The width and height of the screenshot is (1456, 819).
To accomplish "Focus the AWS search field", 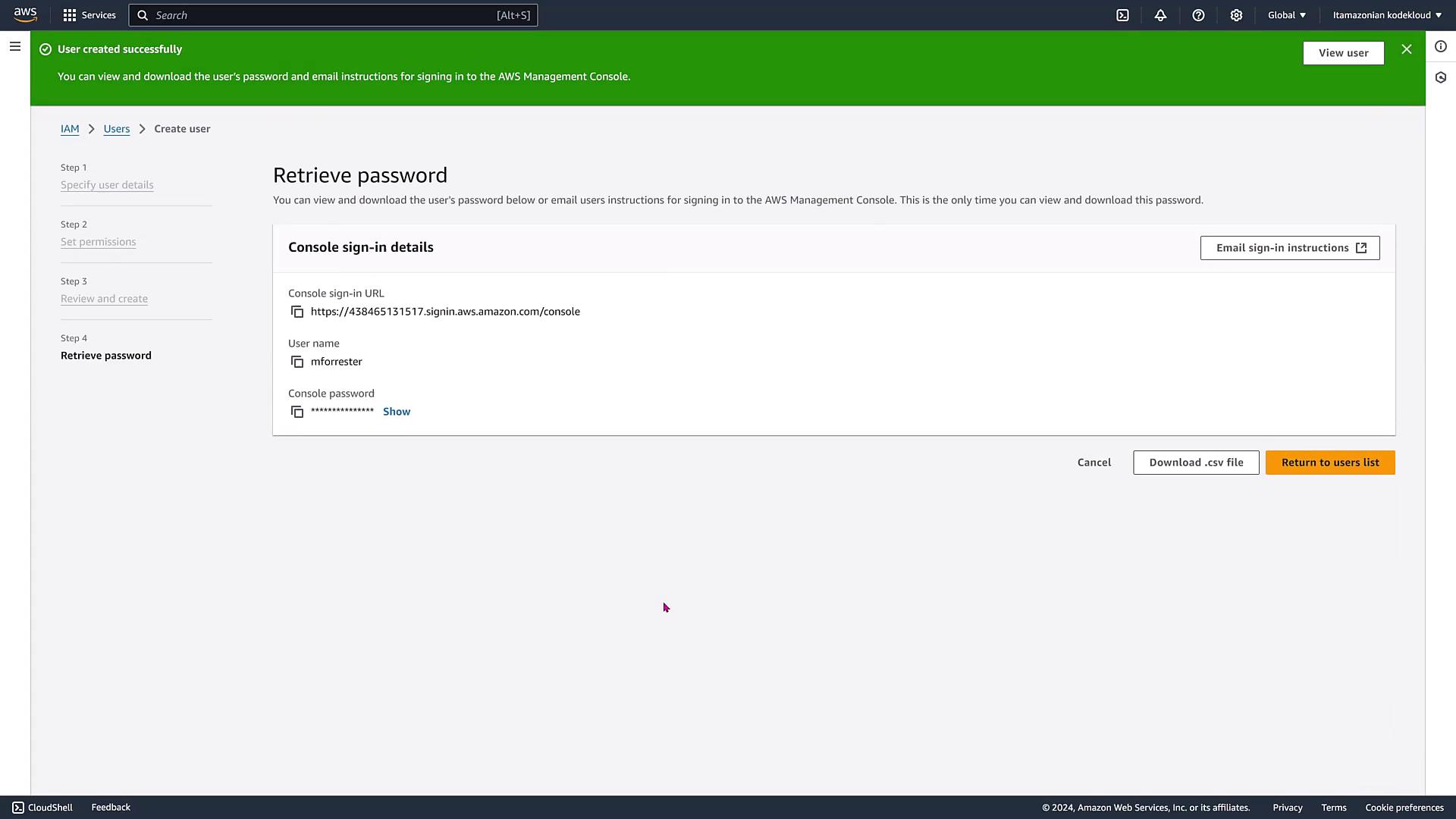I will 326,15.
